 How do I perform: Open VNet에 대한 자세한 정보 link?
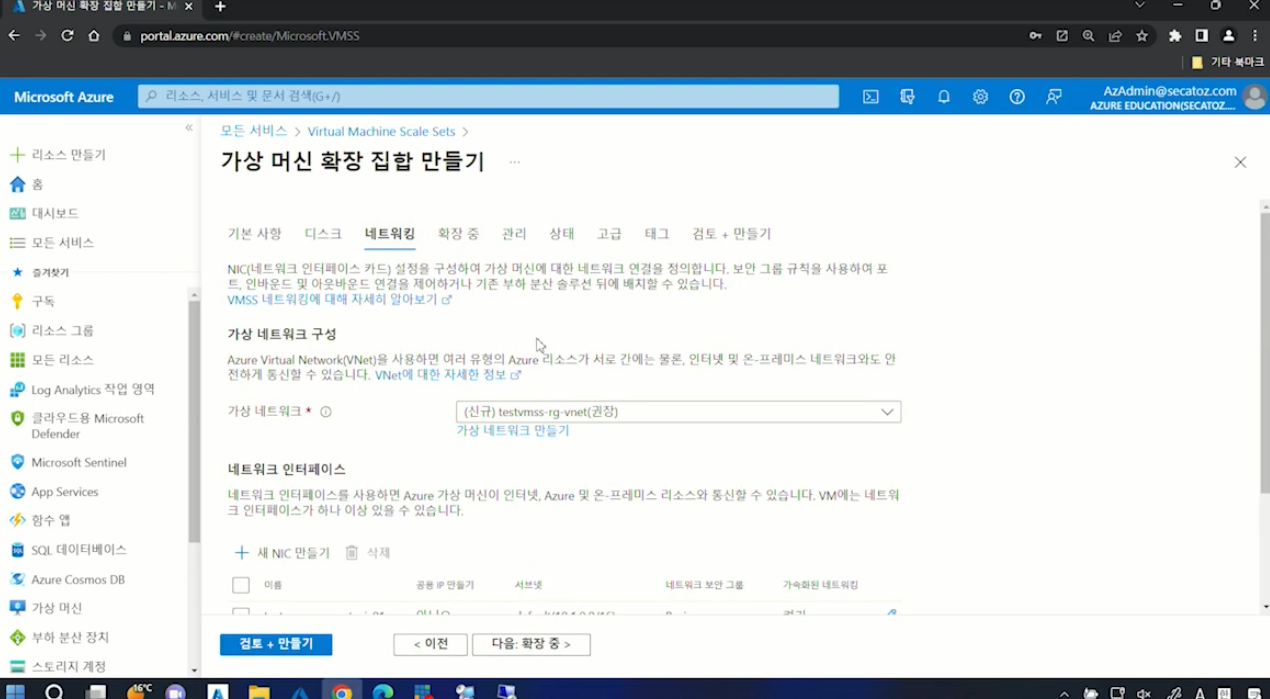tap(447, 375)
